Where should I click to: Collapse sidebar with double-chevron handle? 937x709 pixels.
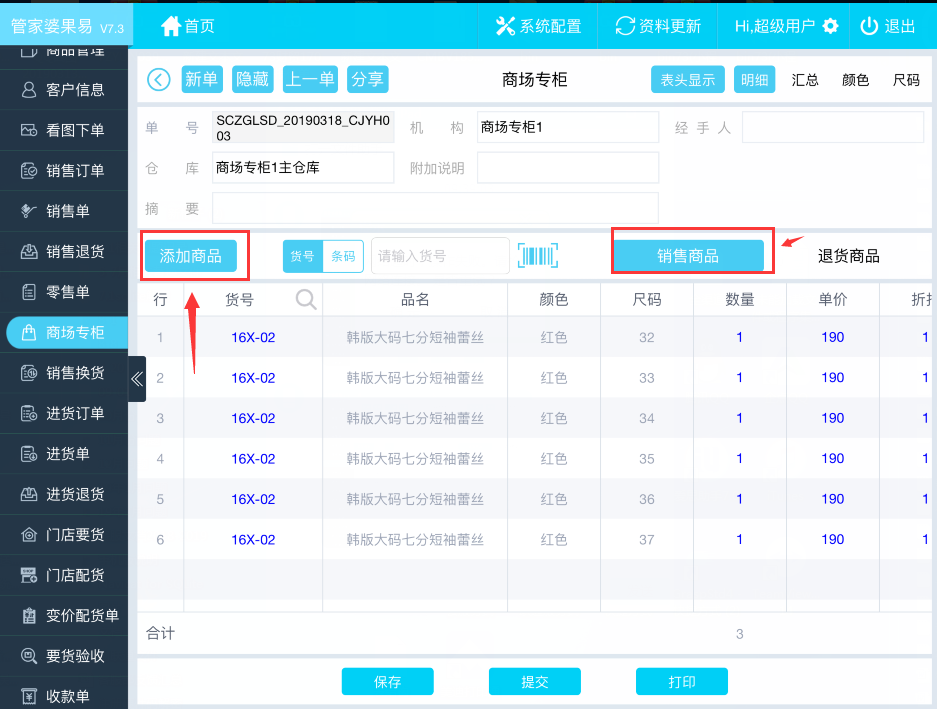(137, 378)
